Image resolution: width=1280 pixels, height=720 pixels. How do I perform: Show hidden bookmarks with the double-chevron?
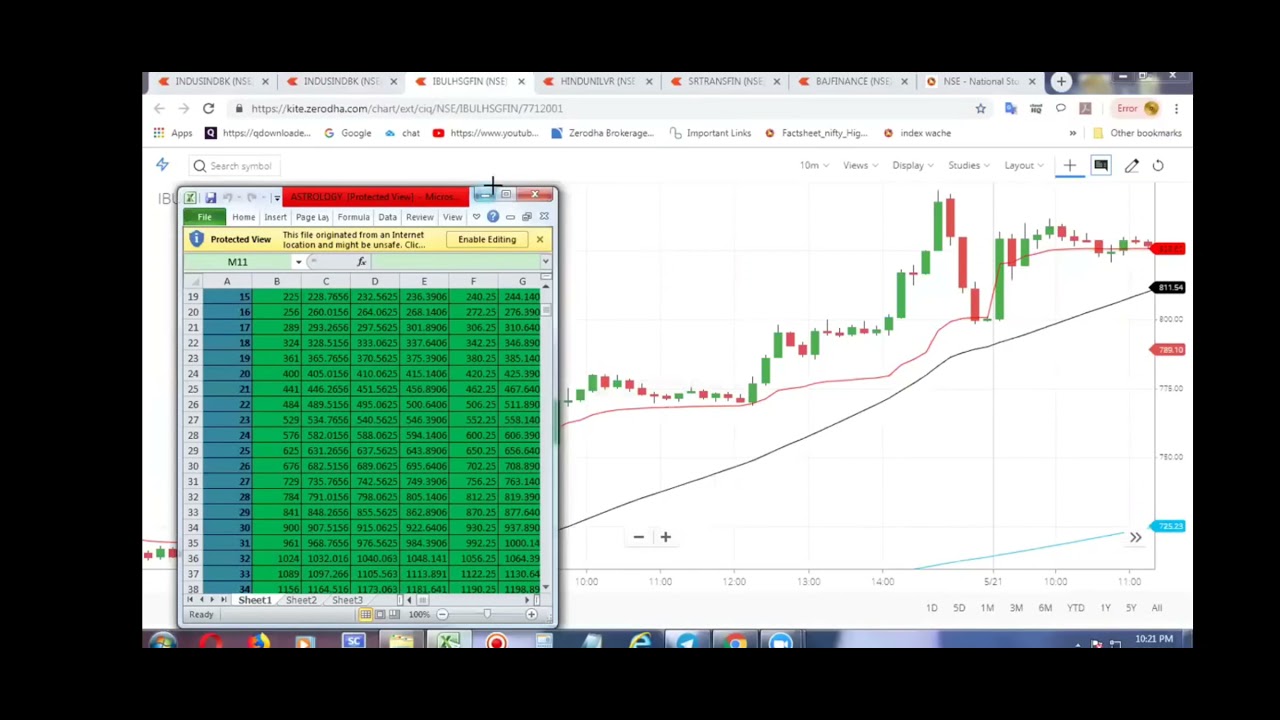tap(1072, 133)
